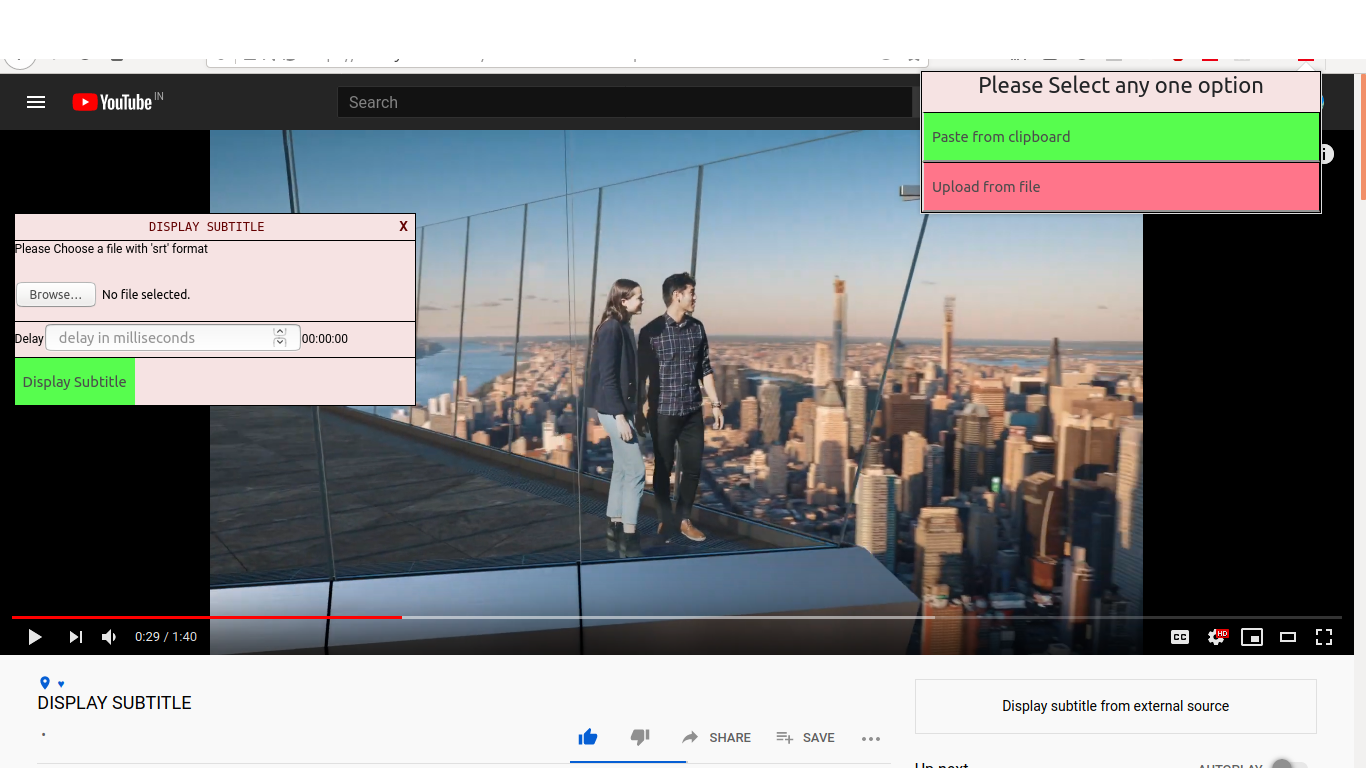Click SHARE below the video

(x=716, y=738)
